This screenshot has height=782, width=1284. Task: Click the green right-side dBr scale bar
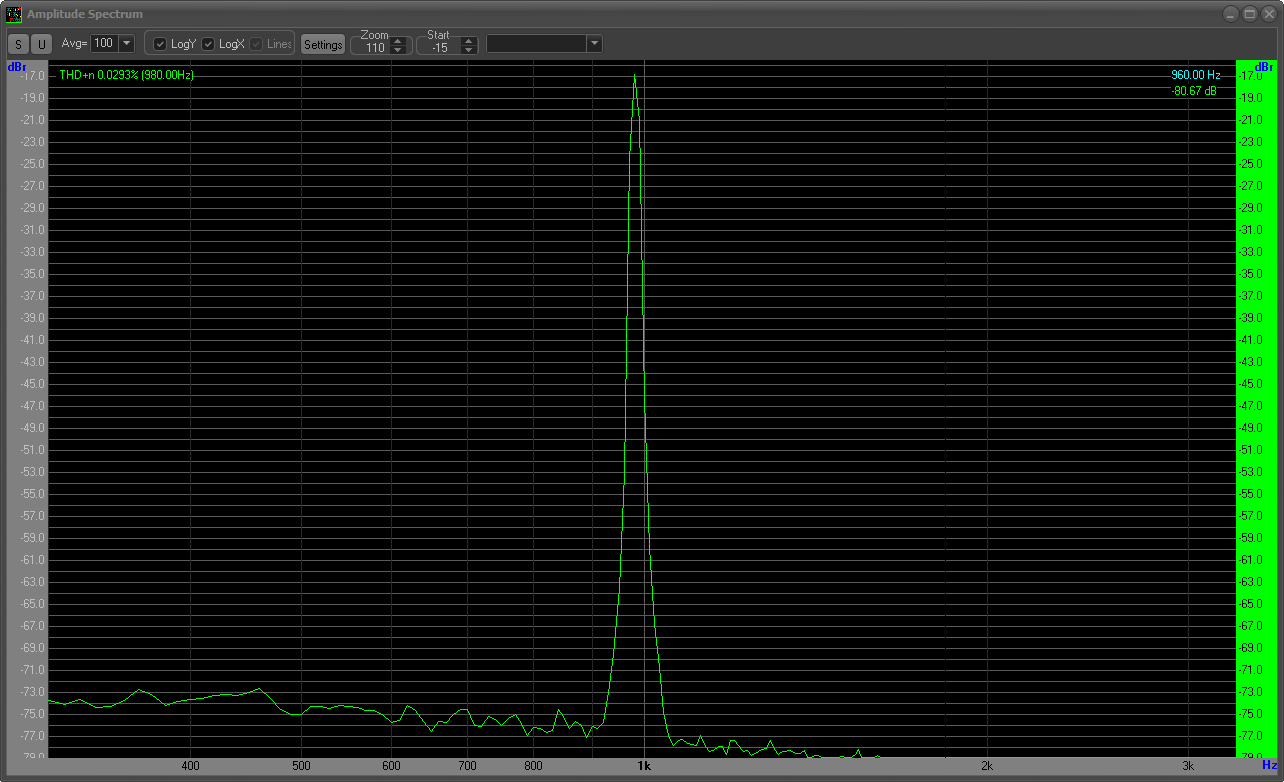1250,400
